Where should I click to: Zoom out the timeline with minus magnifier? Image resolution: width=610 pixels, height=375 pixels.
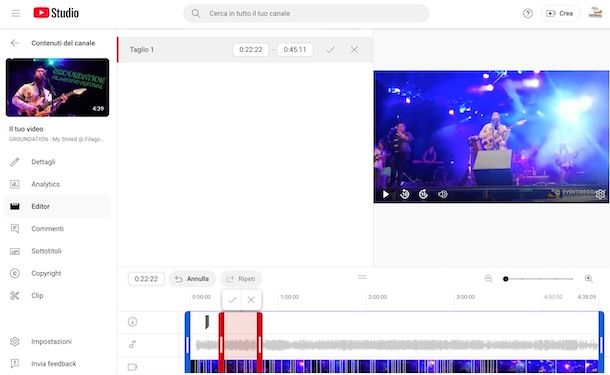(x=489, y=279)
